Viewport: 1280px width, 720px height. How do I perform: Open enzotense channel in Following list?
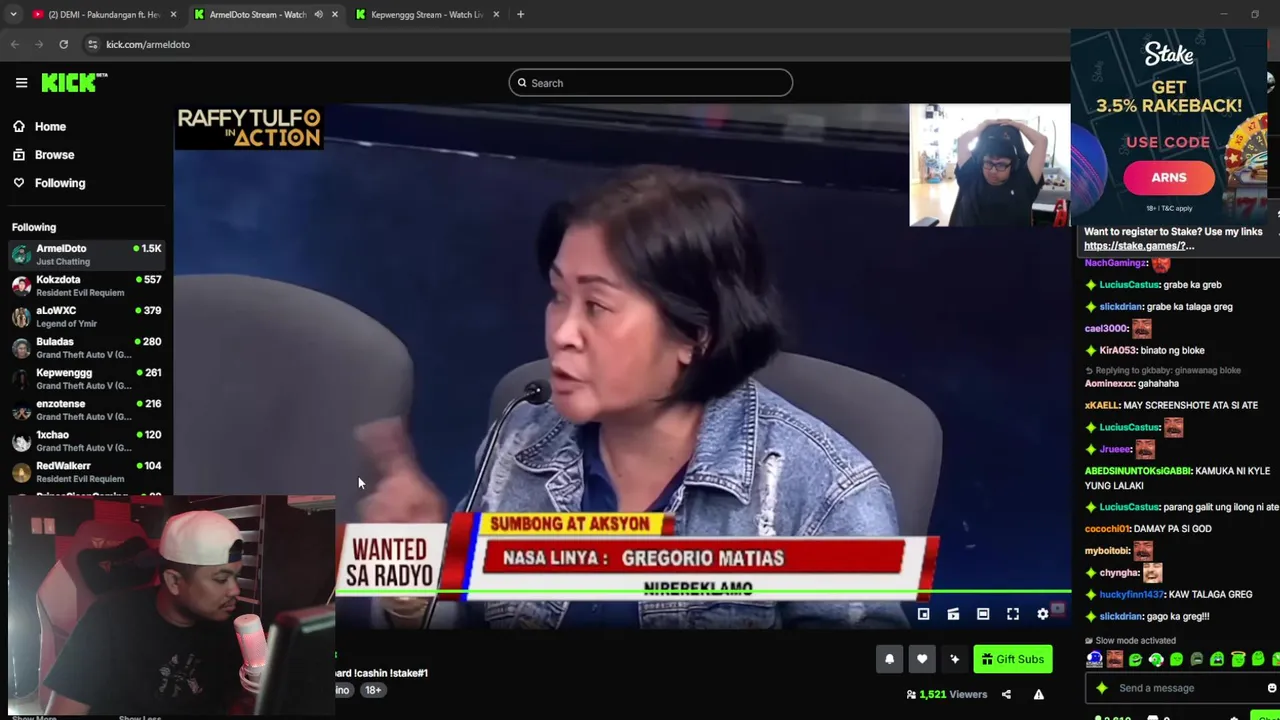point(87,409)
